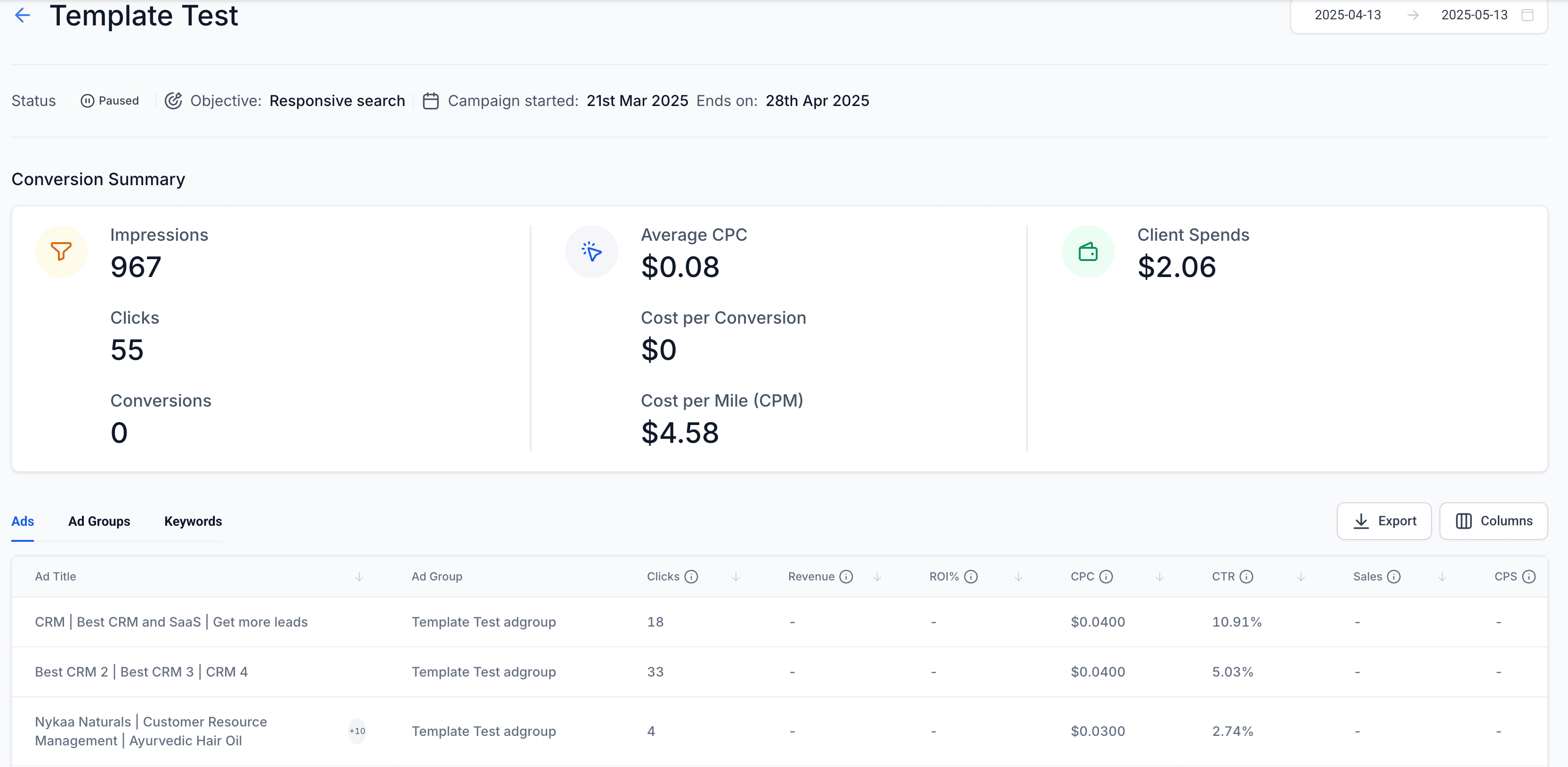Image resolution: width=1568 pixels, height=767 pixels.
Task: Open the Columns selector button
Action: 1493,521
